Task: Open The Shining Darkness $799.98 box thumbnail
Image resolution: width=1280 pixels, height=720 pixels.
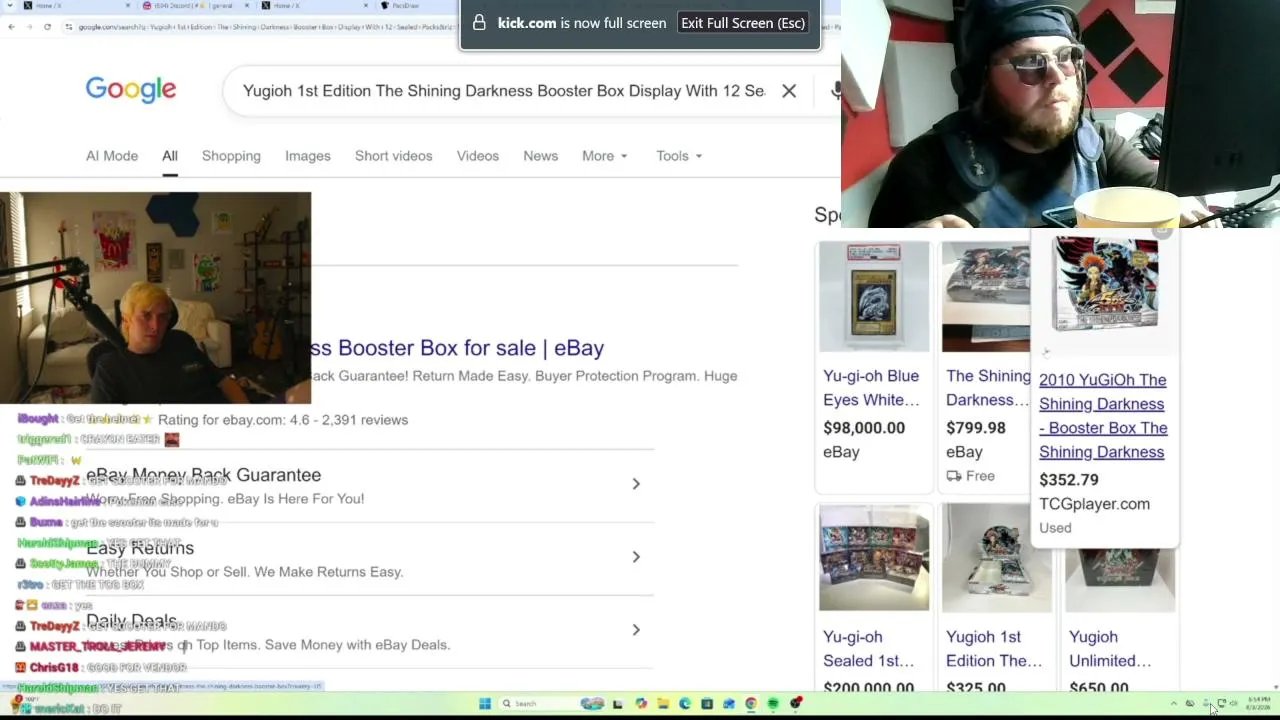Action: pyautogui.click(x=986, y=297)
